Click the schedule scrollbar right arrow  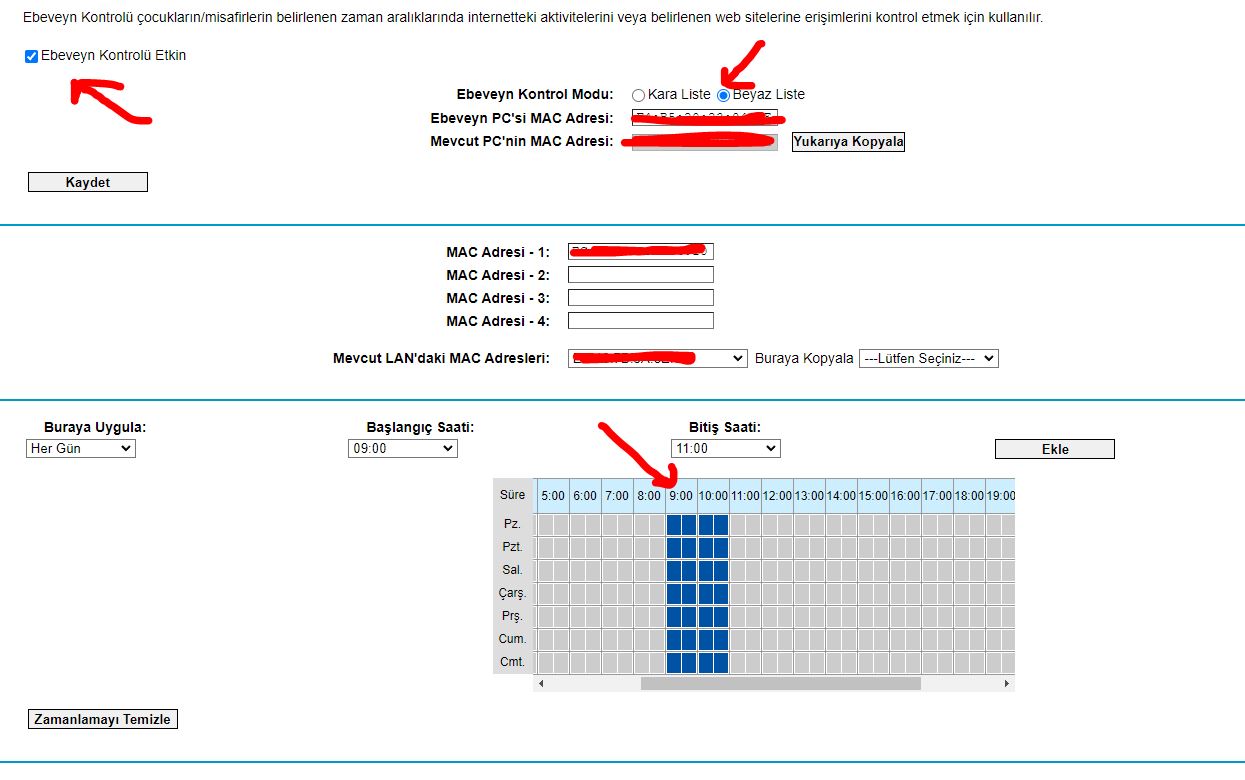tap(1007, 684)
